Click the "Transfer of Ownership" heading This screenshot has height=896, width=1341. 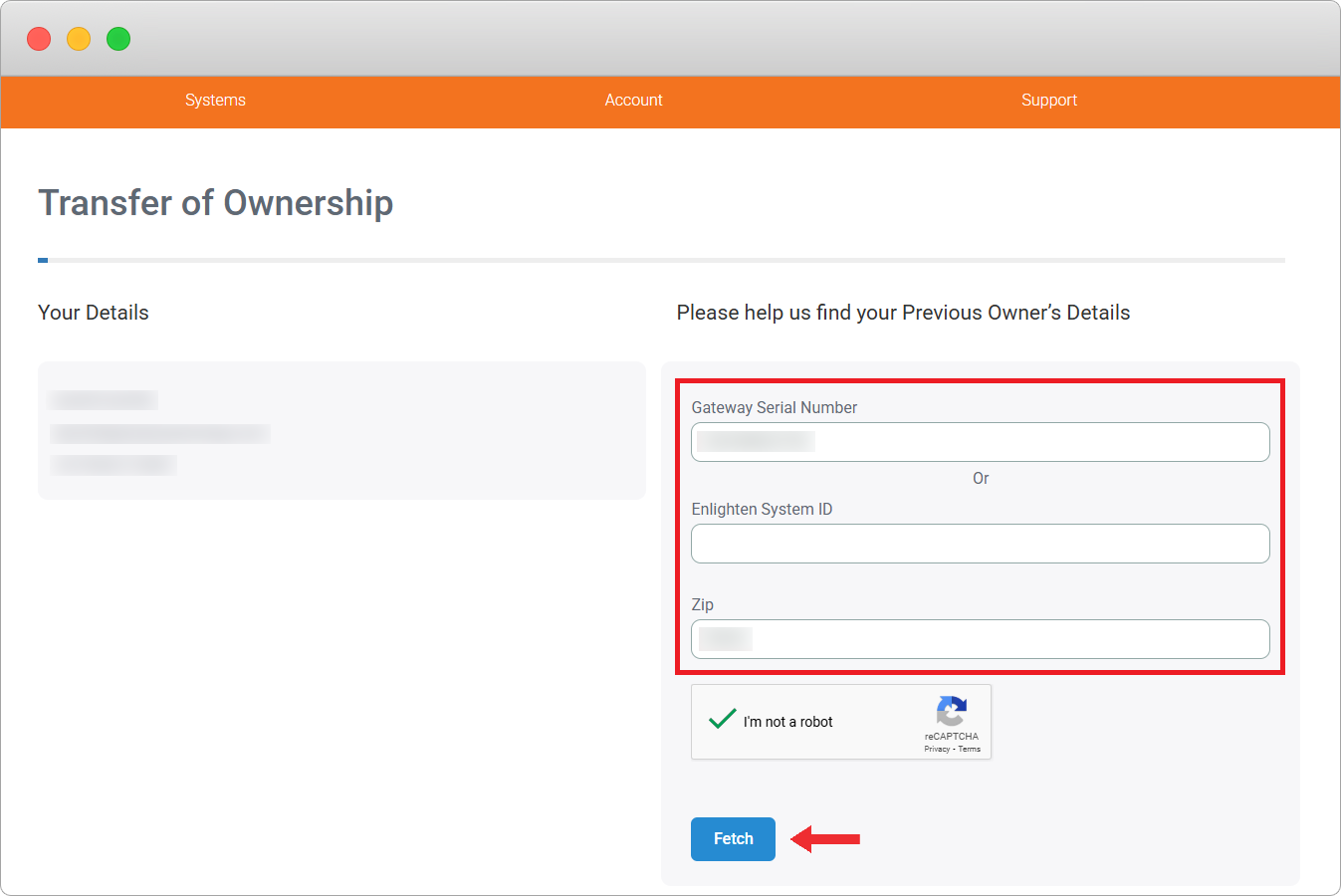point(215,203)
